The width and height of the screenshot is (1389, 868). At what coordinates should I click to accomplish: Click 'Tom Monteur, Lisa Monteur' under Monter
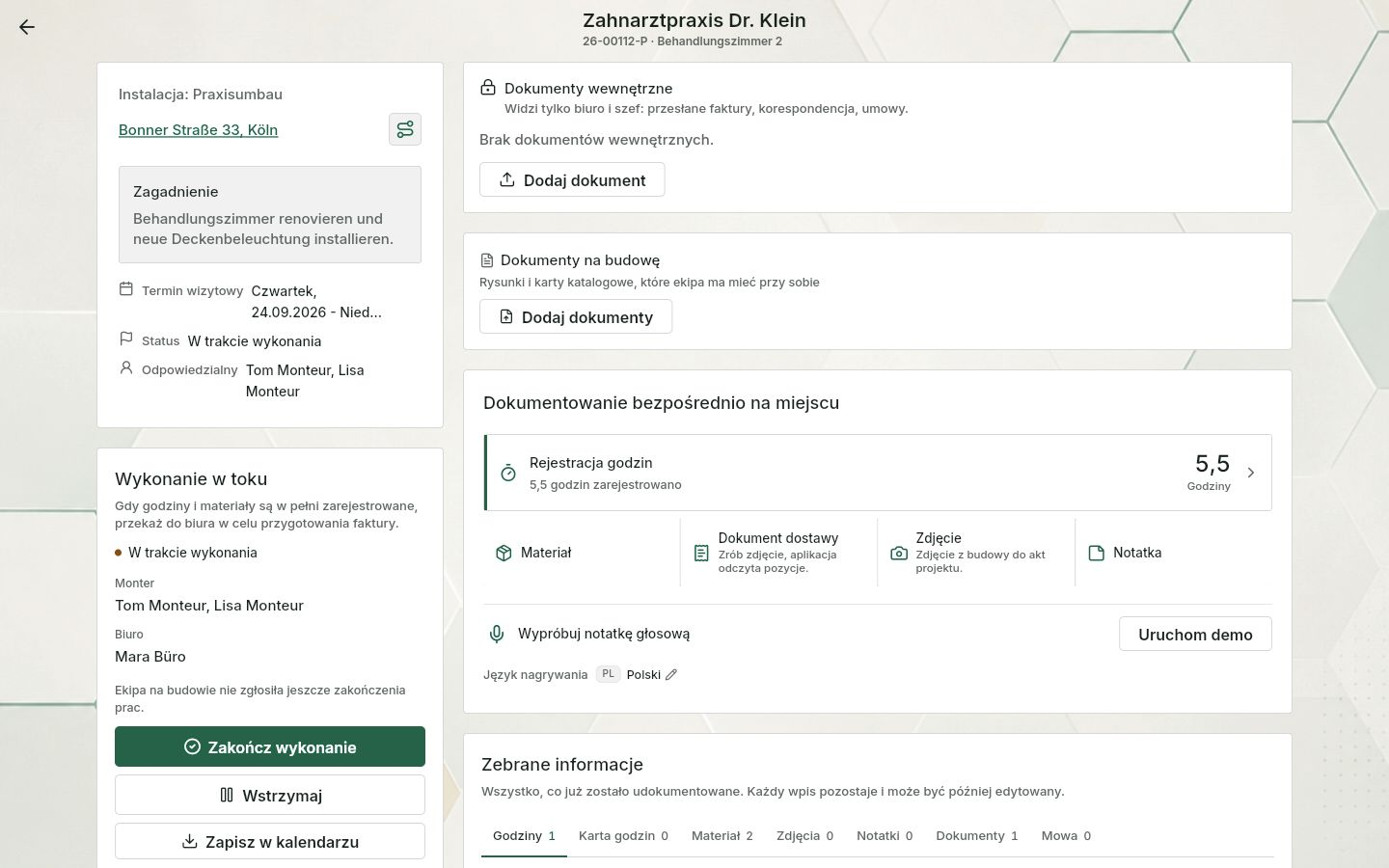(x=209, y=606)
